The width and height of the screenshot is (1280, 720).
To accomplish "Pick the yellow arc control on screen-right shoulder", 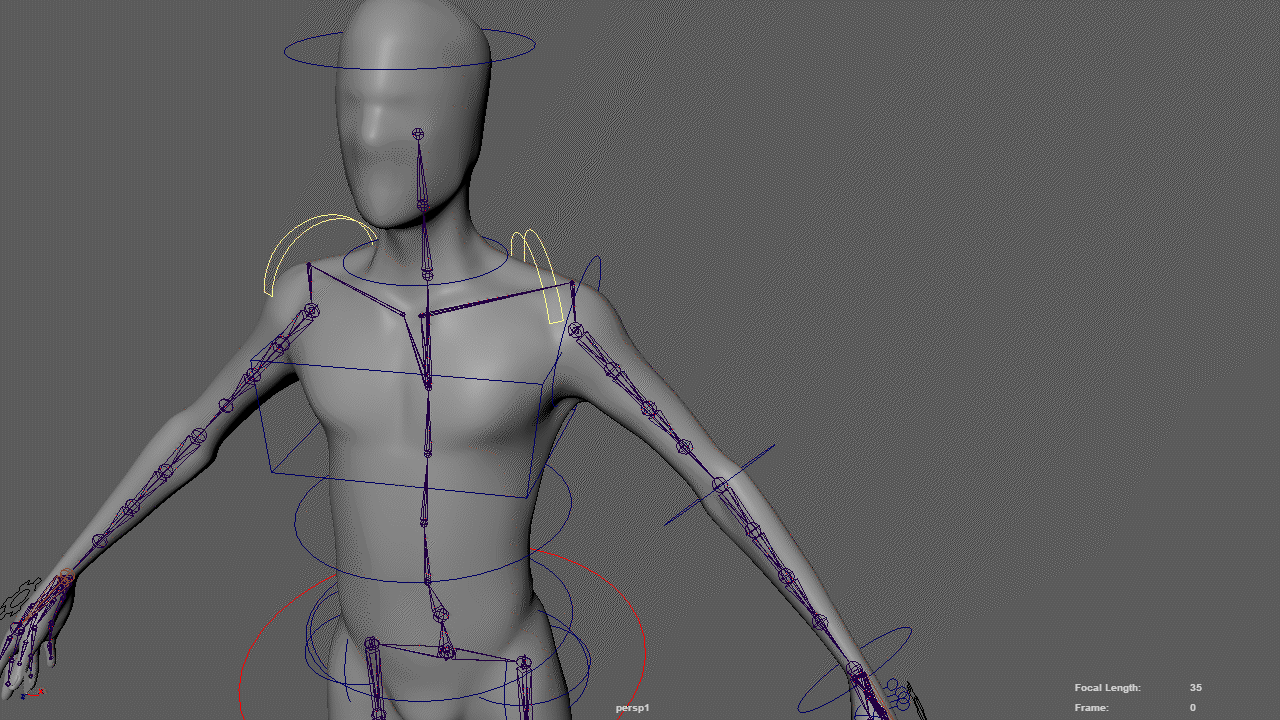I will coord(538,276).
